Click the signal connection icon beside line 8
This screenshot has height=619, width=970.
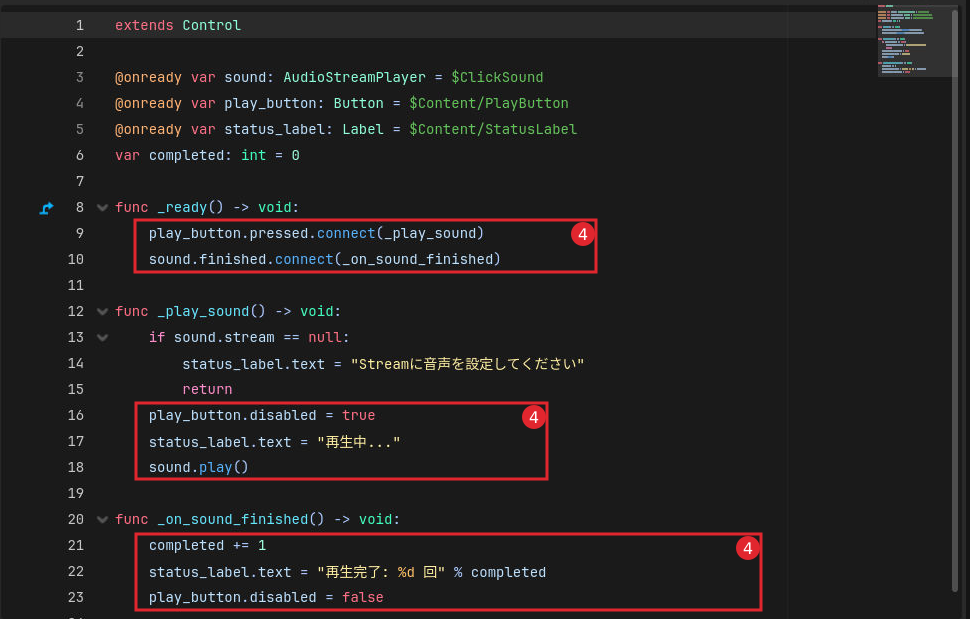click(46, 208)
